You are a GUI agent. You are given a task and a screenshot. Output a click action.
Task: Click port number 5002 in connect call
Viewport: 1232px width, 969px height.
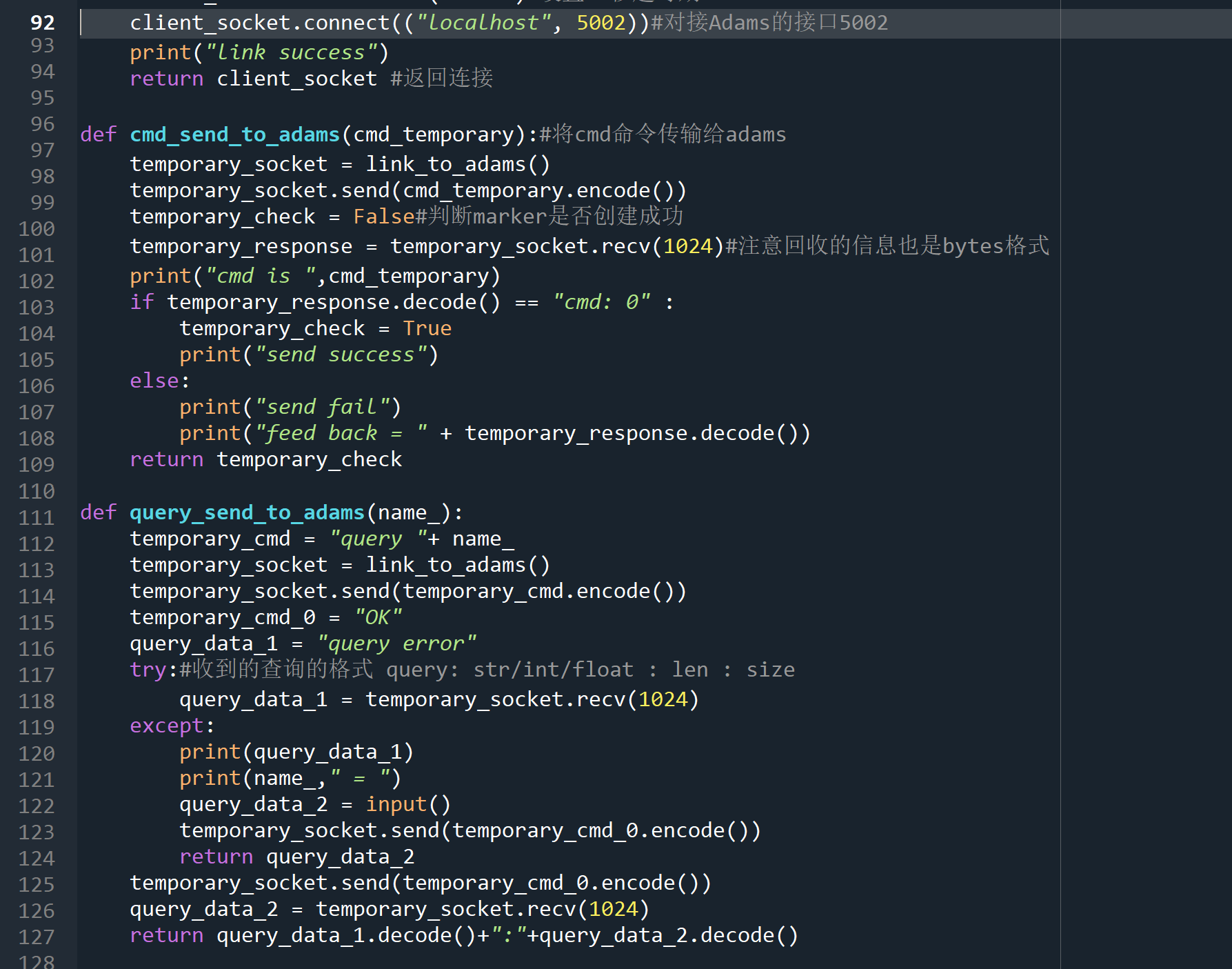601,23
